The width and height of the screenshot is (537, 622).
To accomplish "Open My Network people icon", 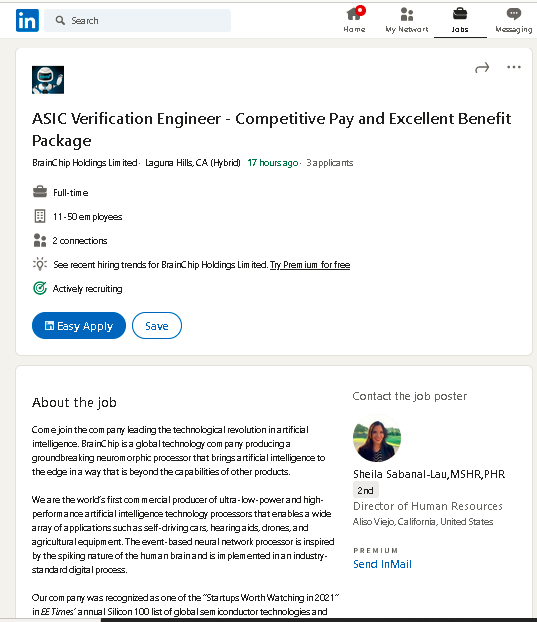I will (x=407, y=14).
